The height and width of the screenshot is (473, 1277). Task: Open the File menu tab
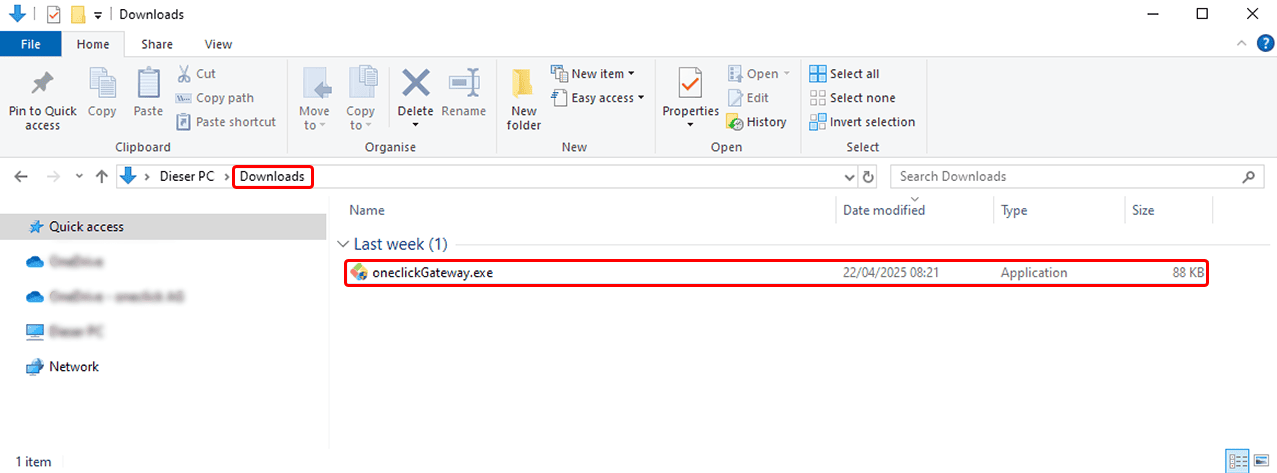click(30, 44)
